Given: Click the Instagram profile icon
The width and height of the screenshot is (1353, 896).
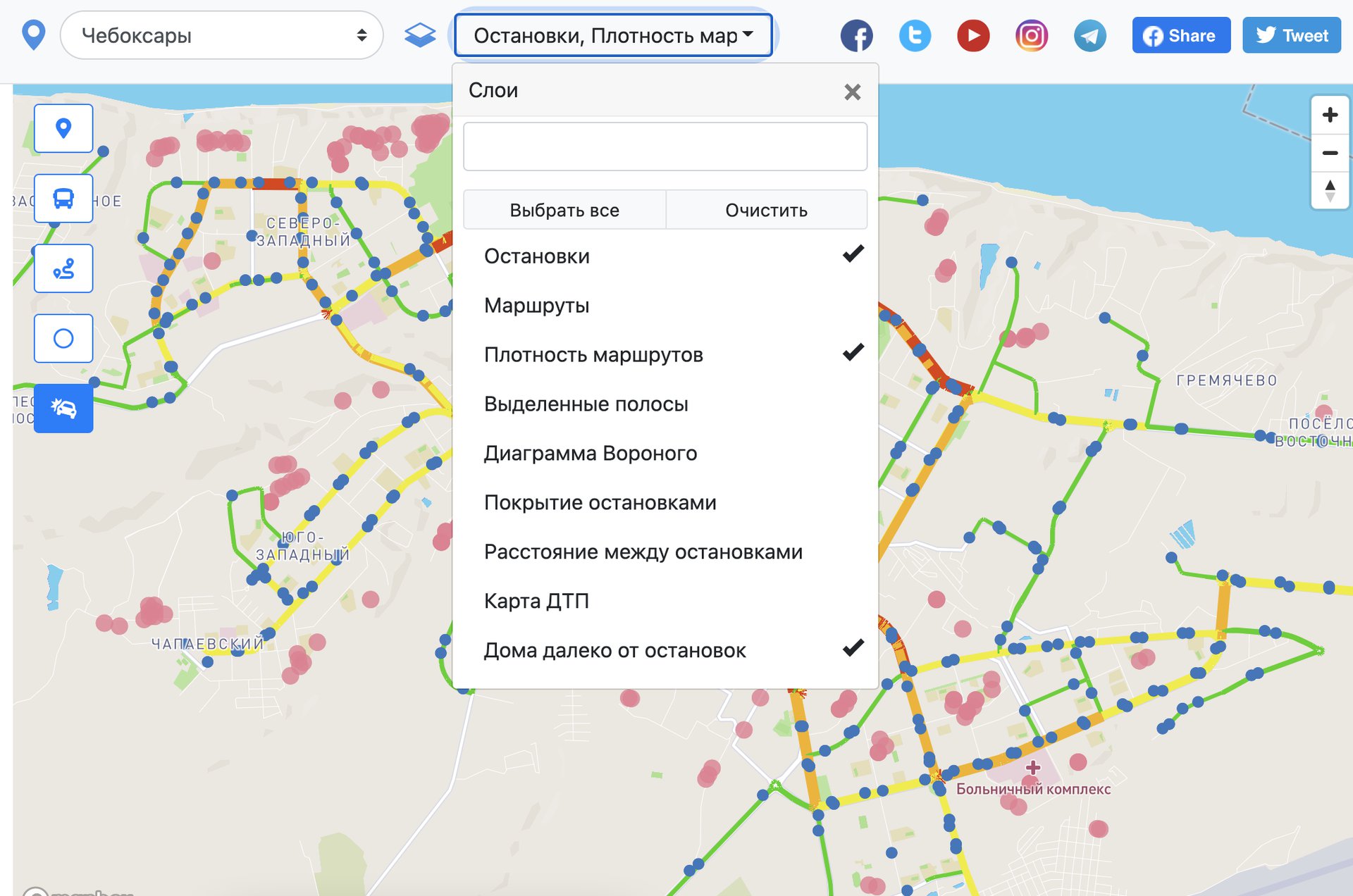Looking at the screenshot, I should 1031,36.
